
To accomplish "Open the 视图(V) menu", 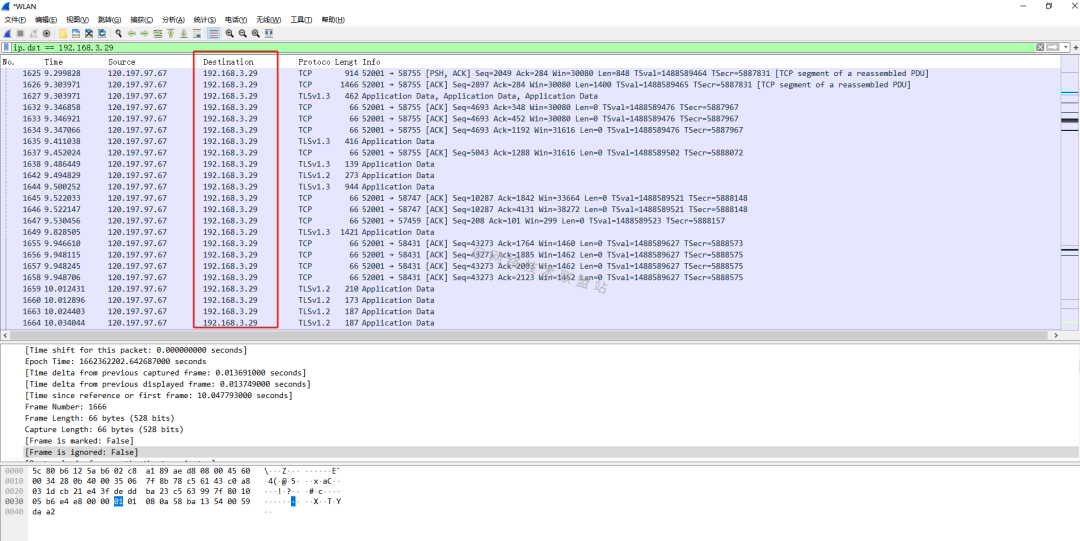I will (x=78, y=19).
